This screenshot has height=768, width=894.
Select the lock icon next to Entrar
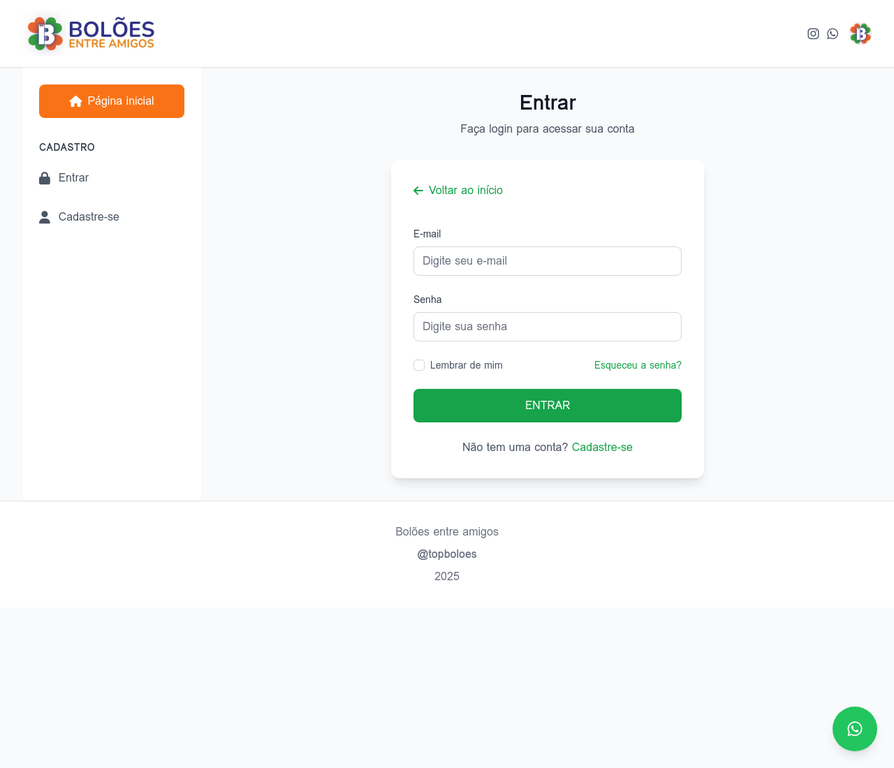coord(44,177)
